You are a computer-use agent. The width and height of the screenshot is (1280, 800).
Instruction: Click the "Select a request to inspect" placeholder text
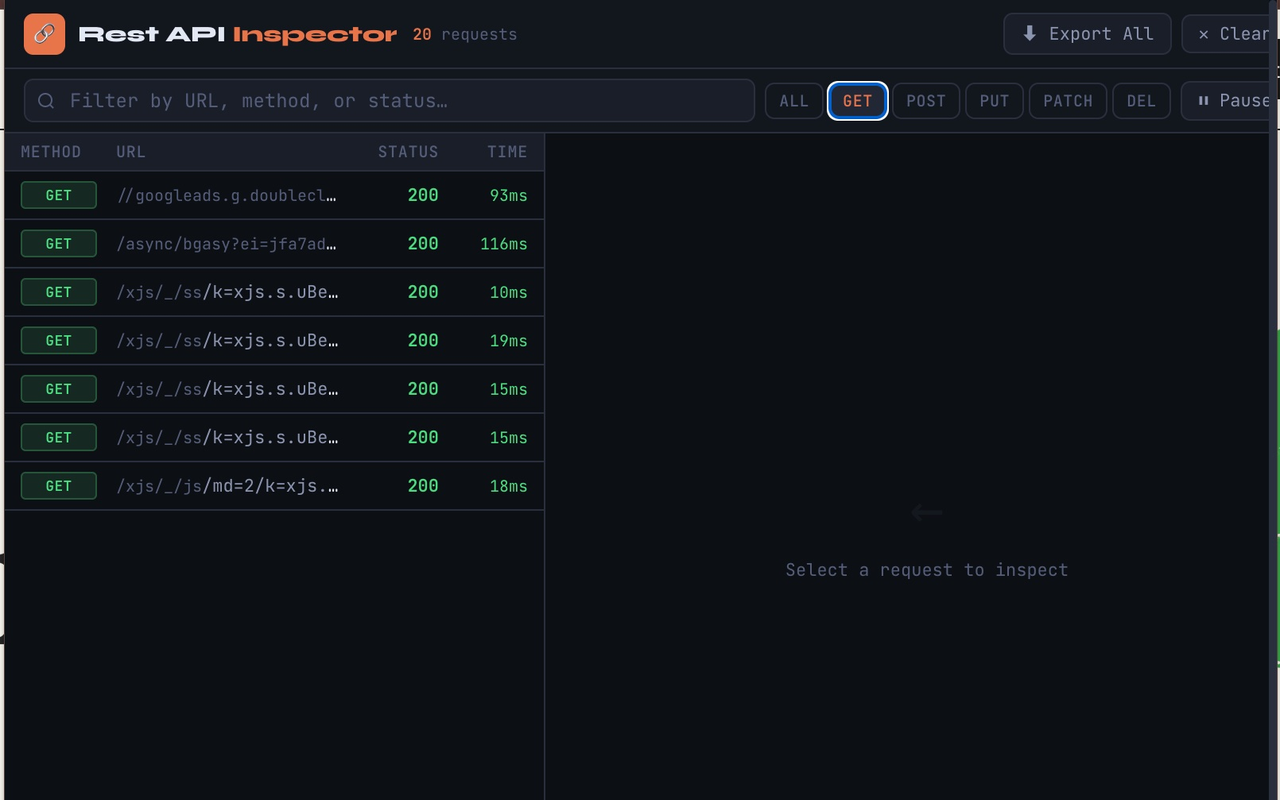tap(927, 570)
